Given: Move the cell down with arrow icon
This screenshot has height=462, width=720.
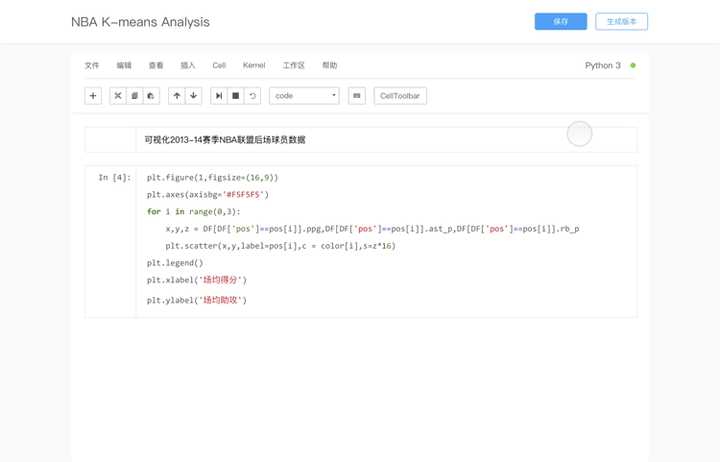Looking at the screenshot, I should (193, 96).
